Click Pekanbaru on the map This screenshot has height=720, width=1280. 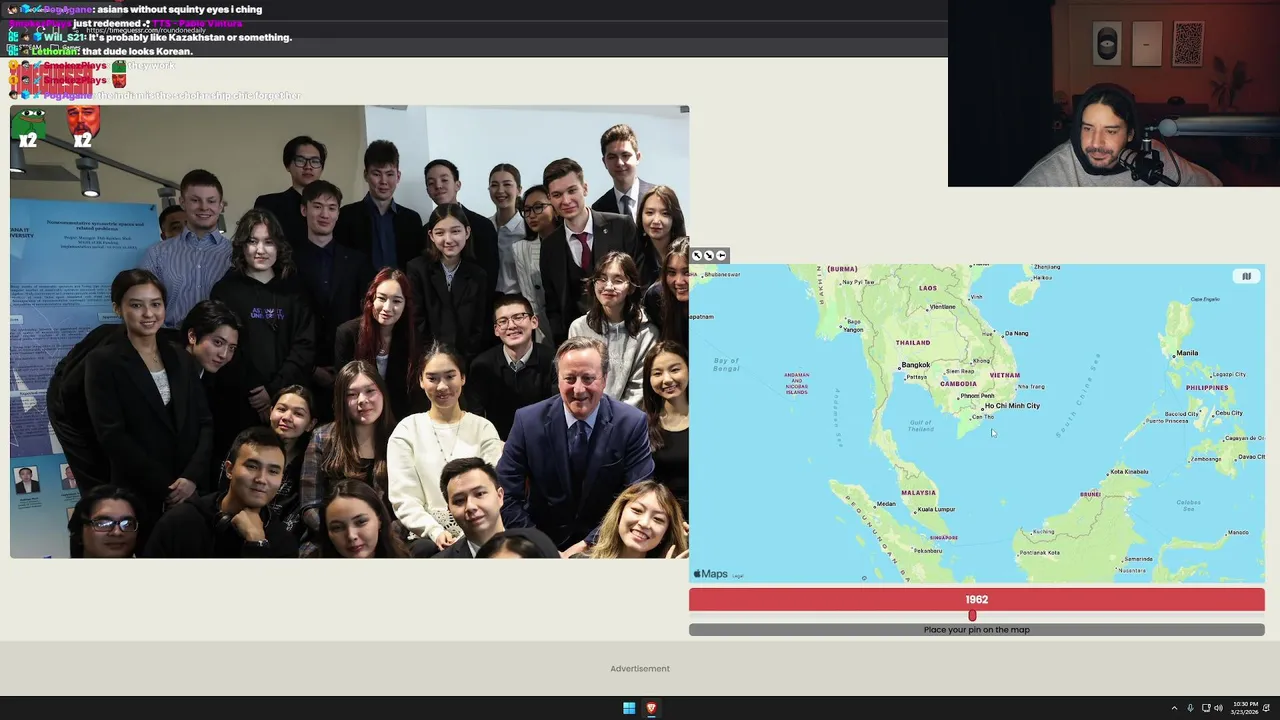click(x=927, y=550)
